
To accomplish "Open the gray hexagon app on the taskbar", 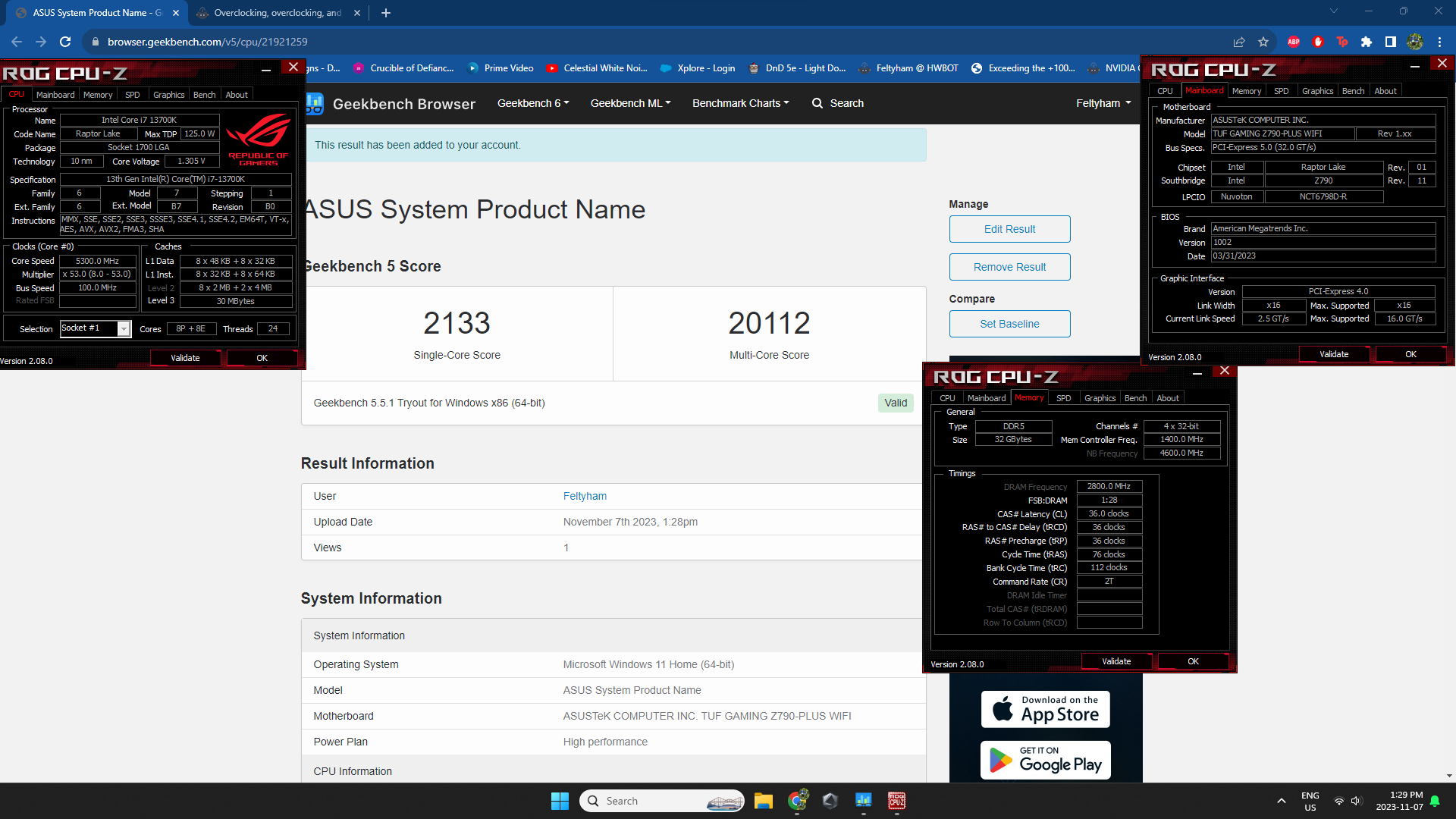I will tap(830, 801).
